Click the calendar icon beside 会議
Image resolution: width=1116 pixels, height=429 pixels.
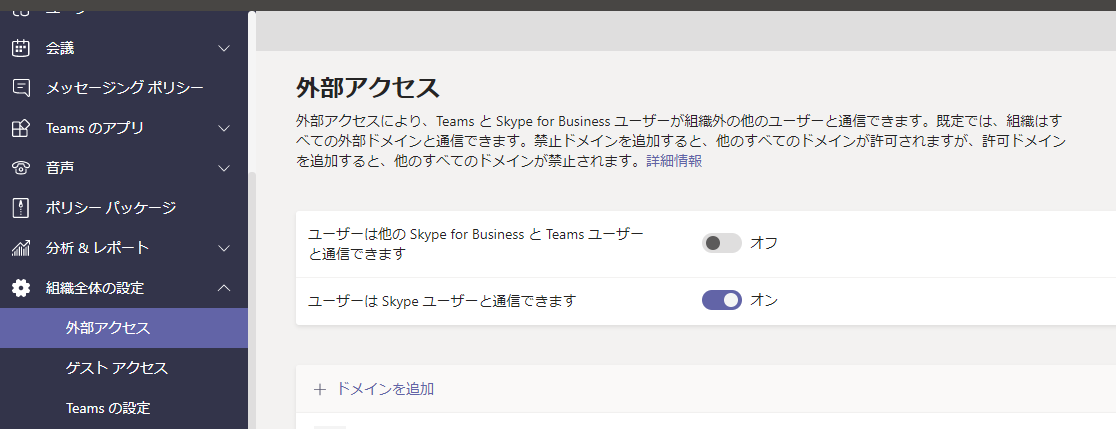(x=21, y=48)
